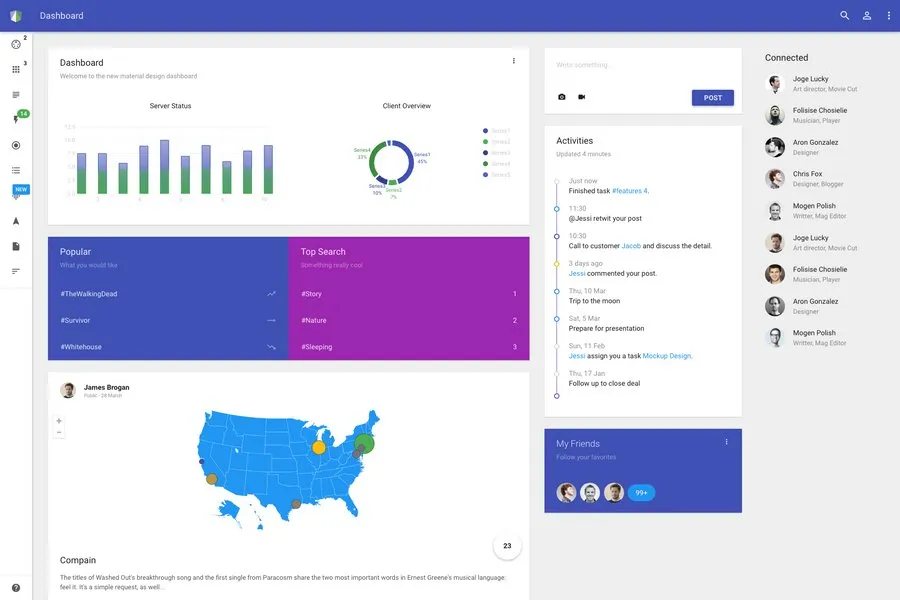Open the user account icon in header
900x600 pixels.
tap(867, 16)
